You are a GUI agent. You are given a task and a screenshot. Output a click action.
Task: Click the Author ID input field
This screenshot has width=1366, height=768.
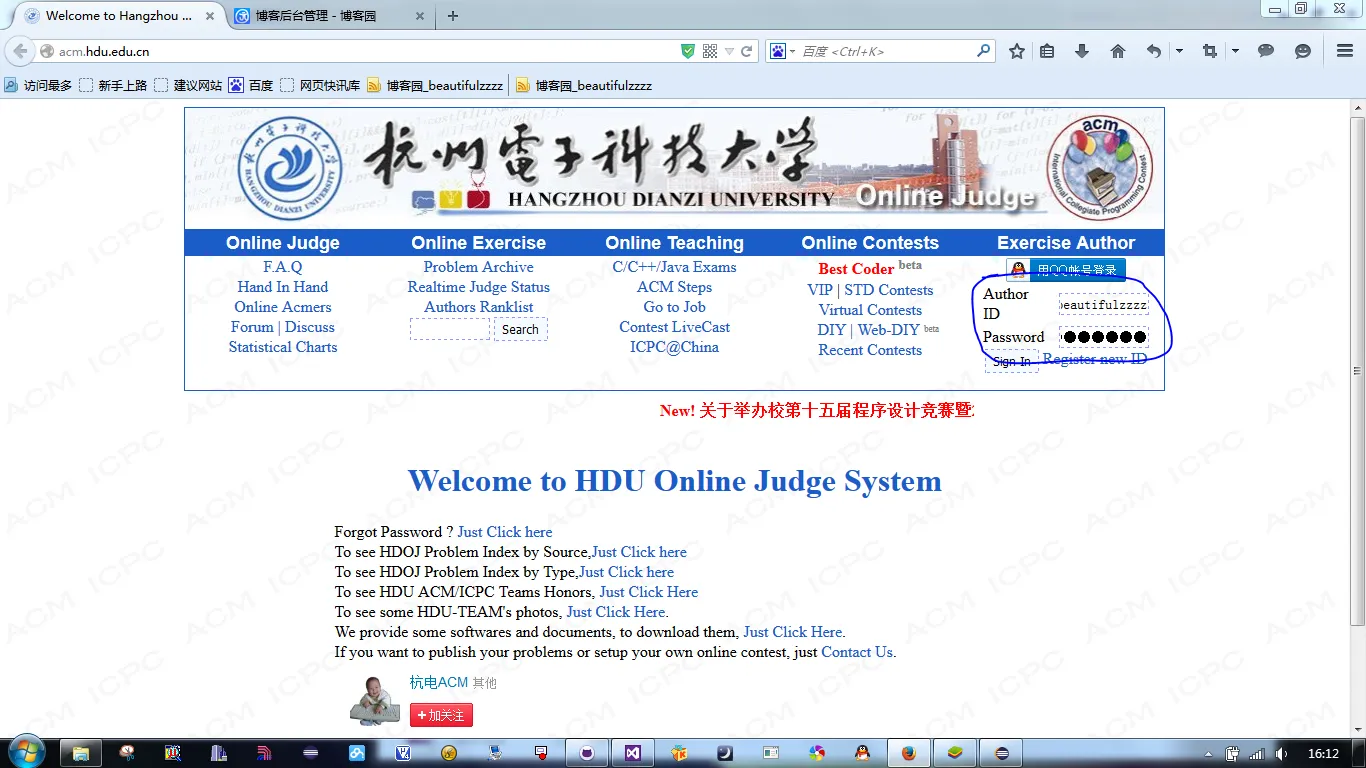[1104, 304]
